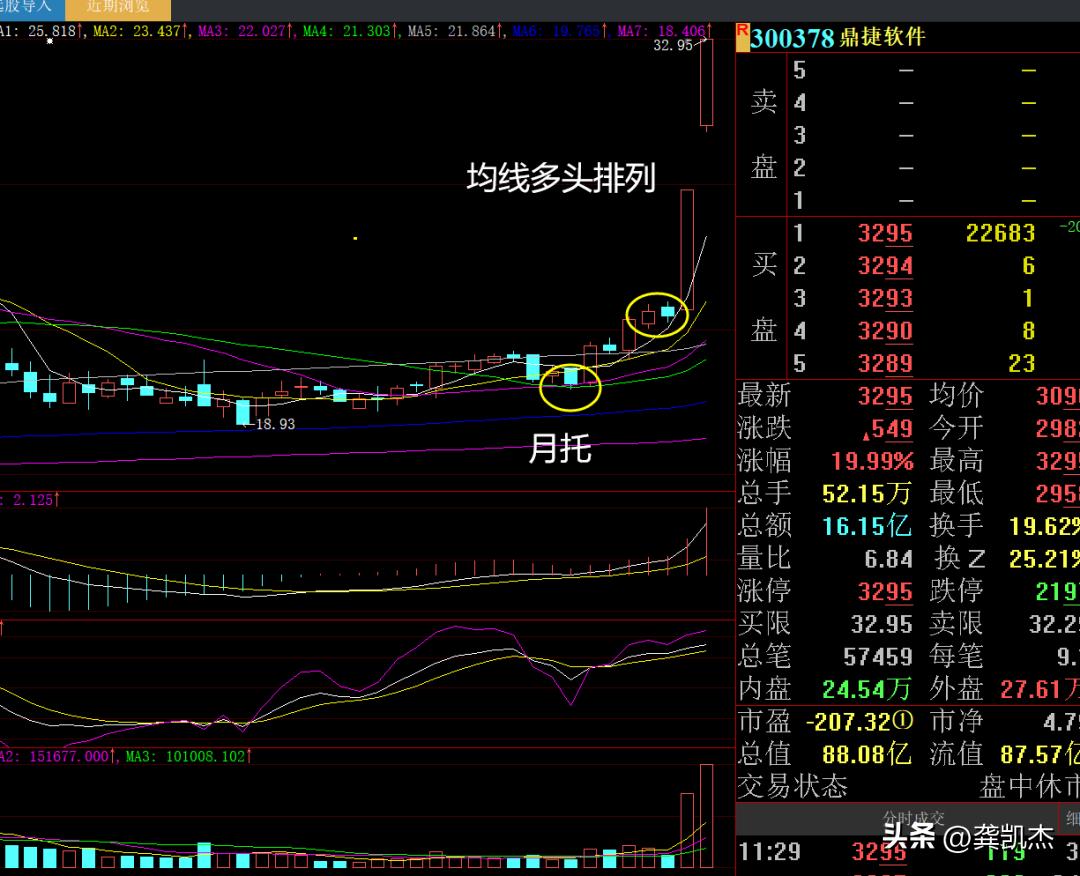Click the 交易状态 label
This screenshot has height=876, width=1080.
[x=792, y=786]
